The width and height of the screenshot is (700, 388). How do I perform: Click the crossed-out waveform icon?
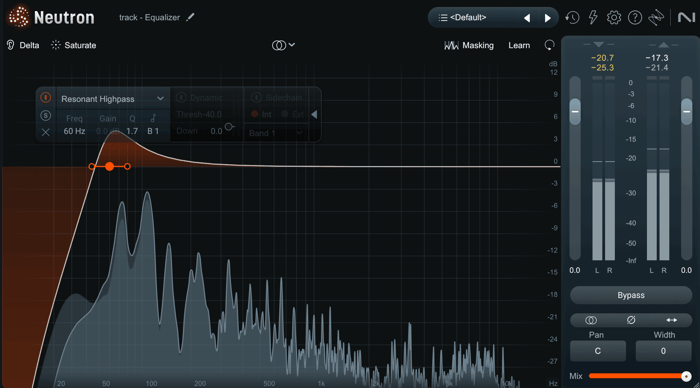point(656,18)
